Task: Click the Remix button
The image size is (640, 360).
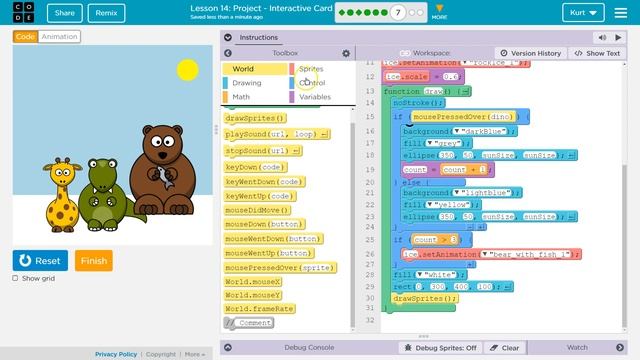Action: click(x=106, y=13)
